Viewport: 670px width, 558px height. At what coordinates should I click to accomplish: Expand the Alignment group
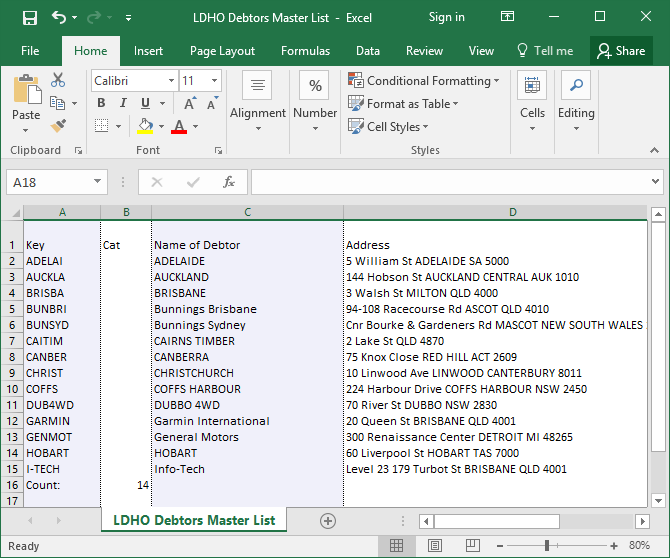point(258,103)
